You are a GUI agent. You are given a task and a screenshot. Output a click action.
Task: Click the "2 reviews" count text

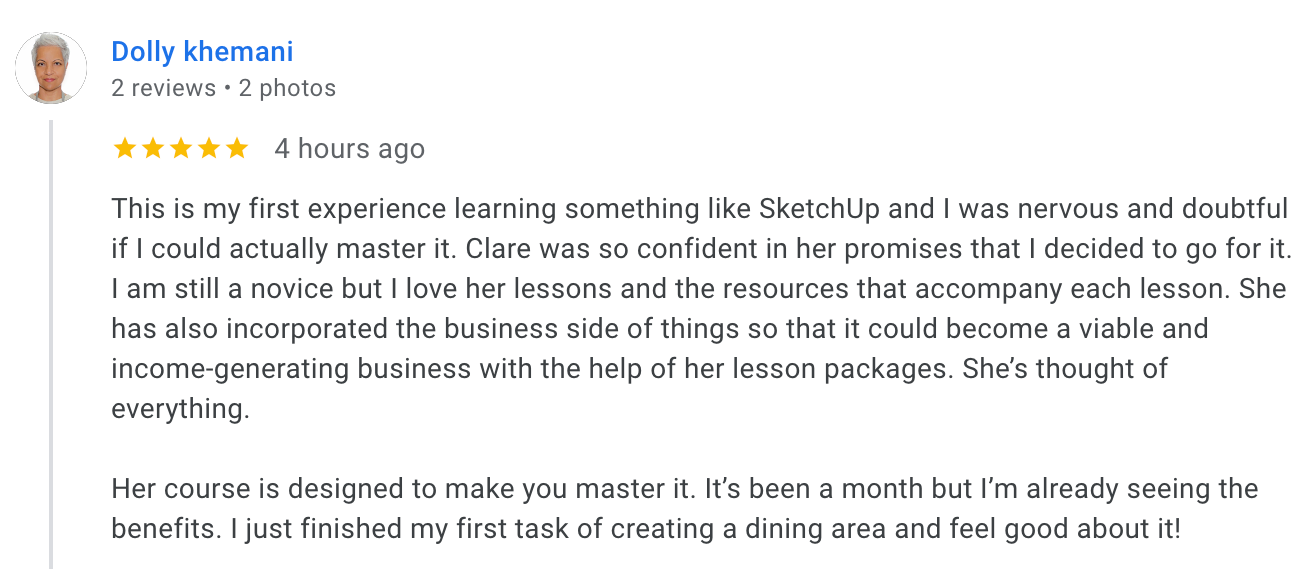(x=163, y=88)
